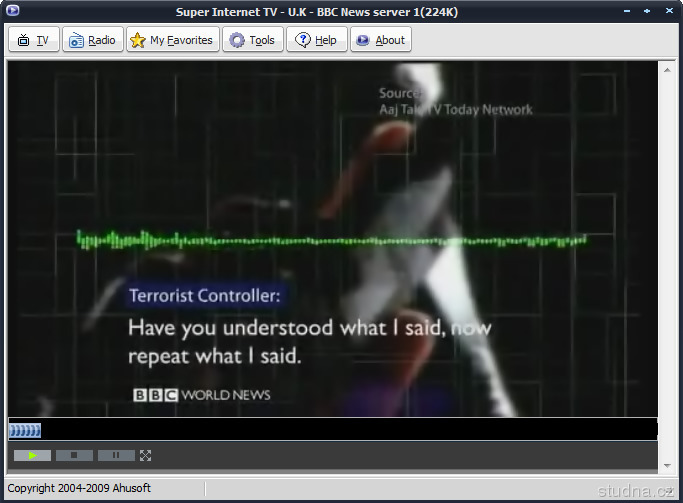Click the BBC World News video area
This screenshot has width=683, height=503.
332,240
